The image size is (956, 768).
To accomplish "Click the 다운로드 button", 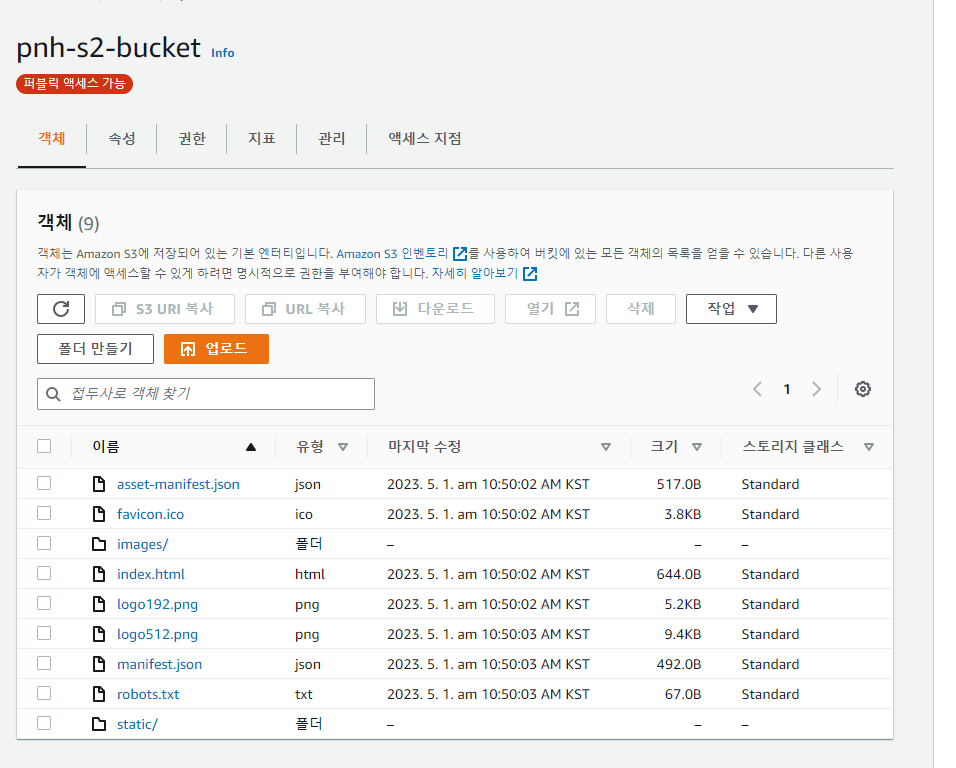I will tap(435, 309).
